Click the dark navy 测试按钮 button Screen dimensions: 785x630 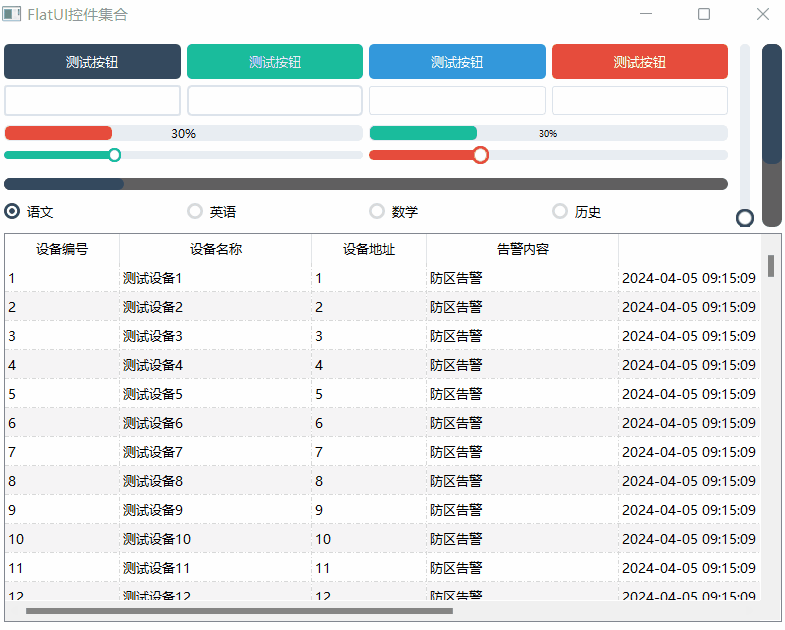pyautogui.click(x=92, y=62)
